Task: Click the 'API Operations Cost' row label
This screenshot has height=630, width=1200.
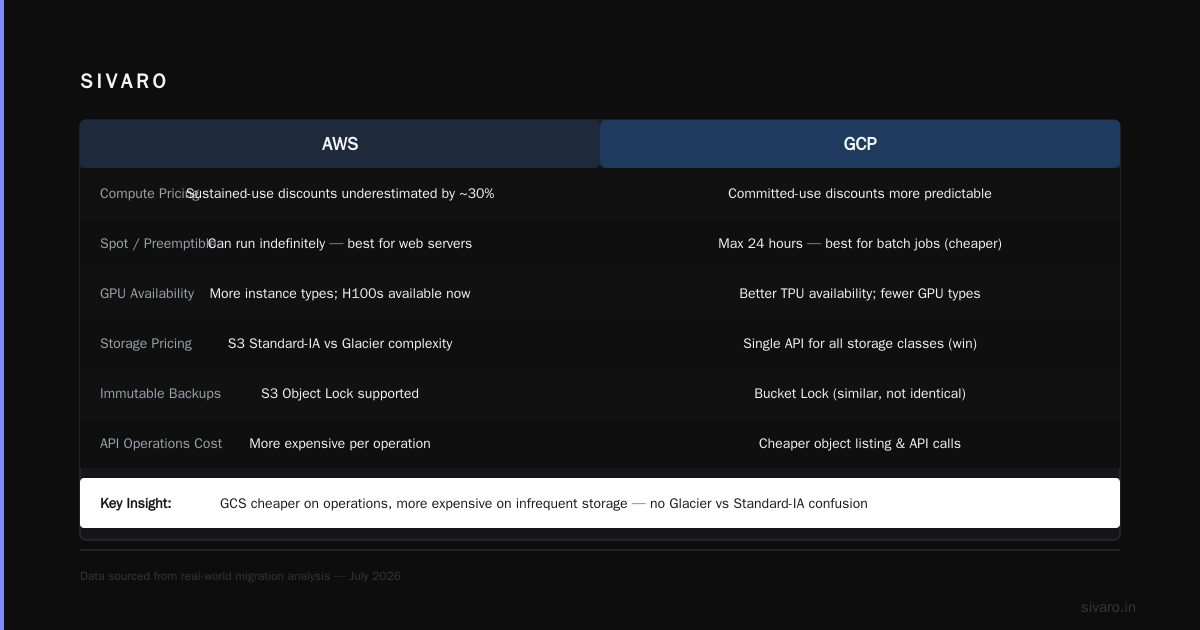Action: [161, 443]
